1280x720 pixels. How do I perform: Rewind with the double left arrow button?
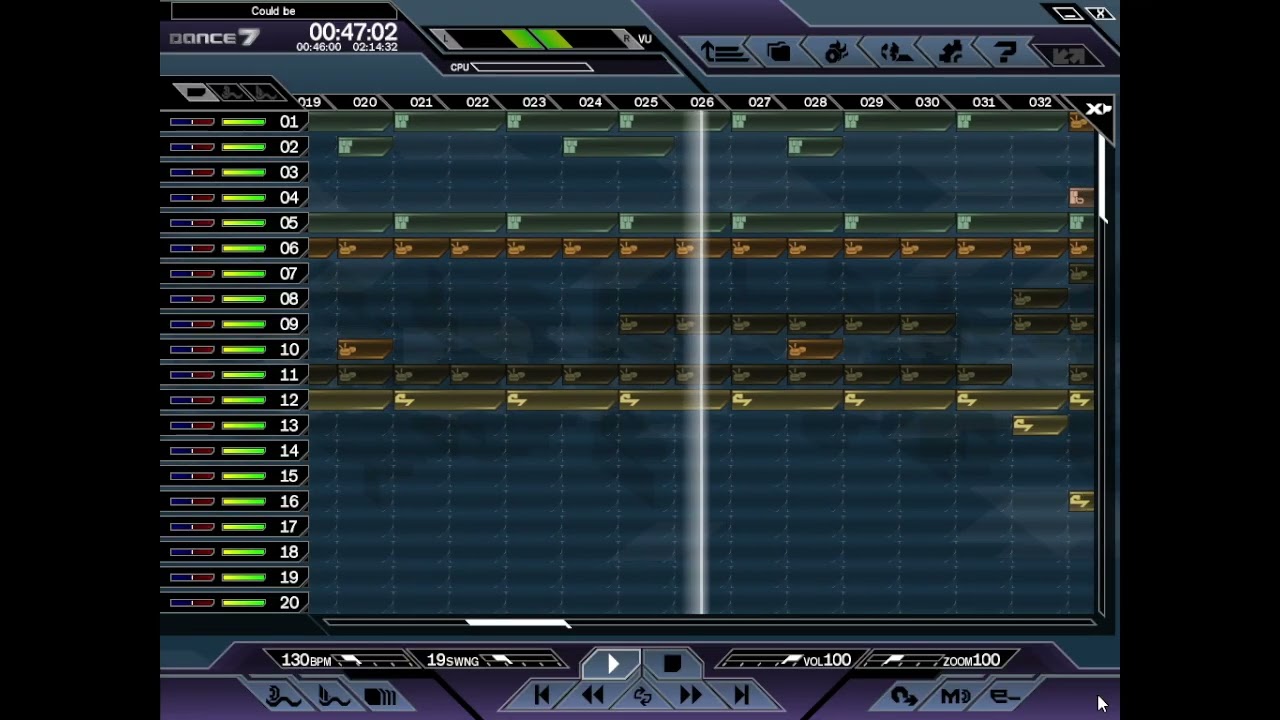pyautogui.click(x=593, y=695)
